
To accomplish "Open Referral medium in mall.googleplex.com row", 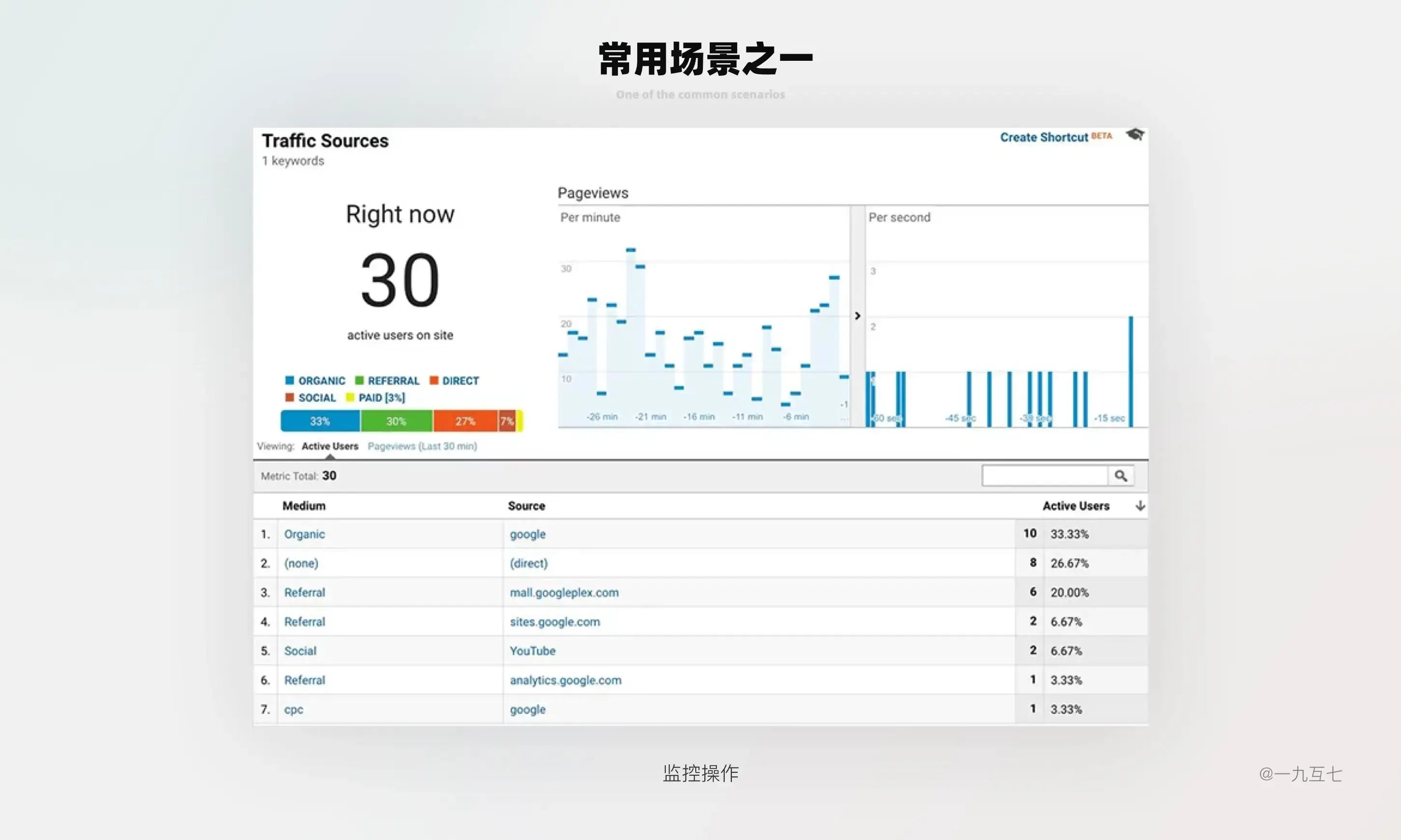I will tap(305, 592).
